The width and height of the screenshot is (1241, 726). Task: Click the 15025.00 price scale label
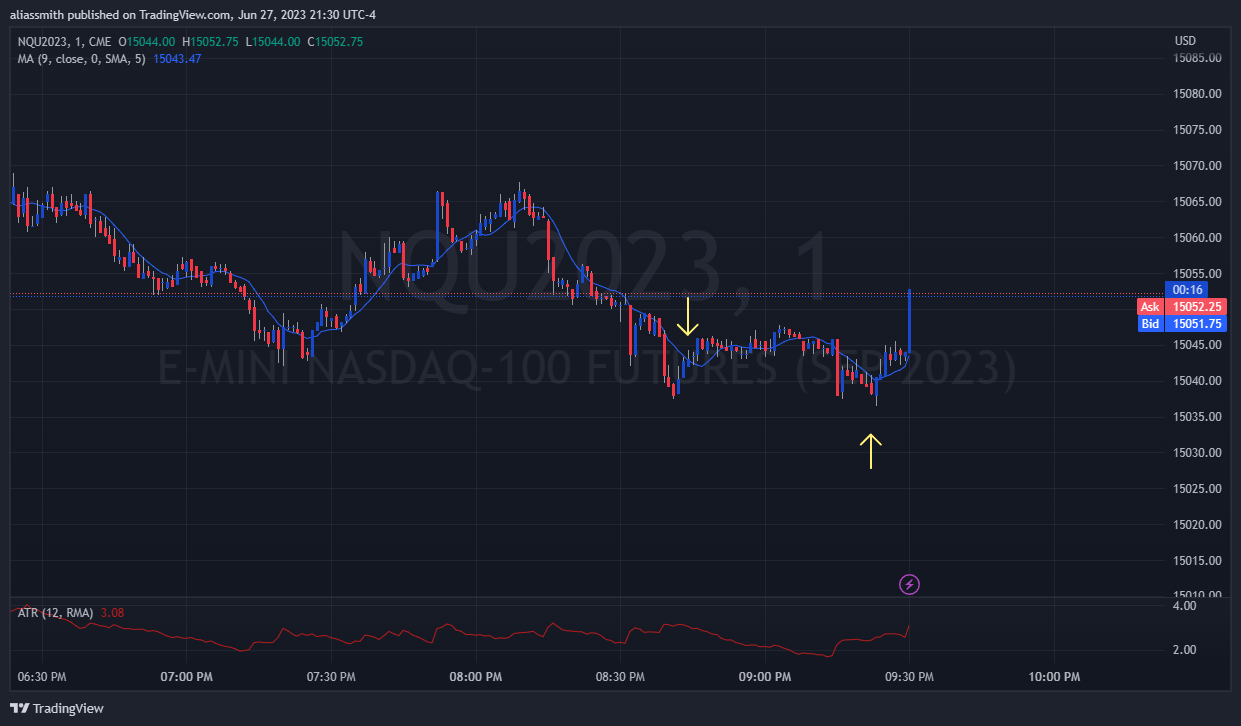(1197, 489)
